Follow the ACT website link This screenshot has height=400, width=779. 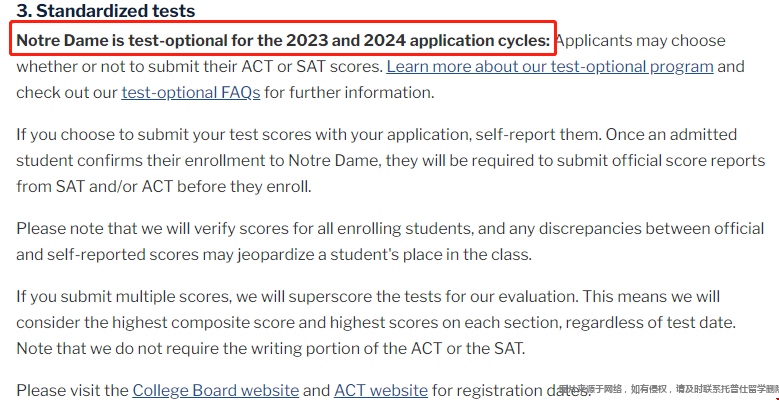coord(381,391)
